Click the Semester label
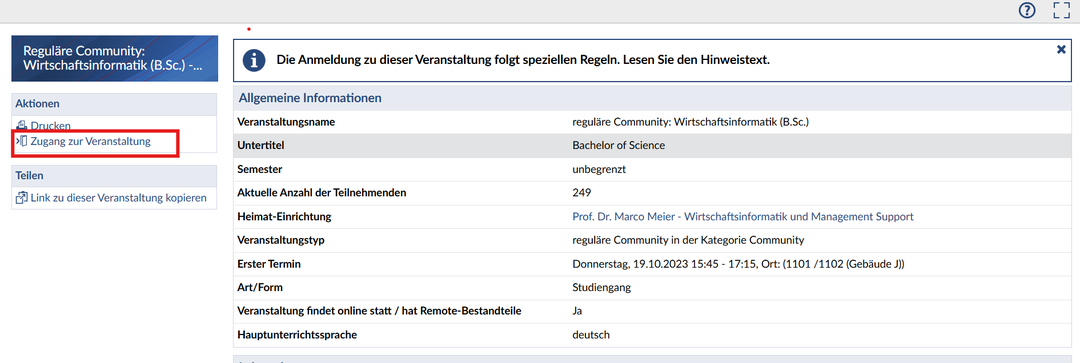Screen dimensions: 1080x363 (260, 169)
